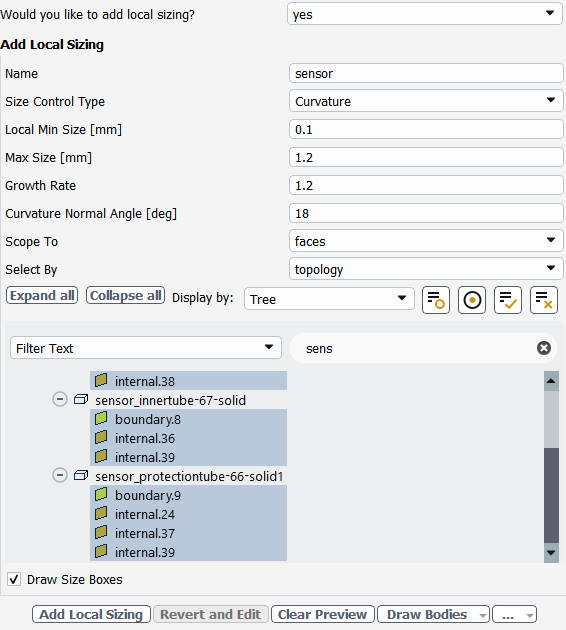Click the sensor_innertube-67-solid body icon
Screen dimensions: 566x630
pyautogui.click(x=81, y=400)
